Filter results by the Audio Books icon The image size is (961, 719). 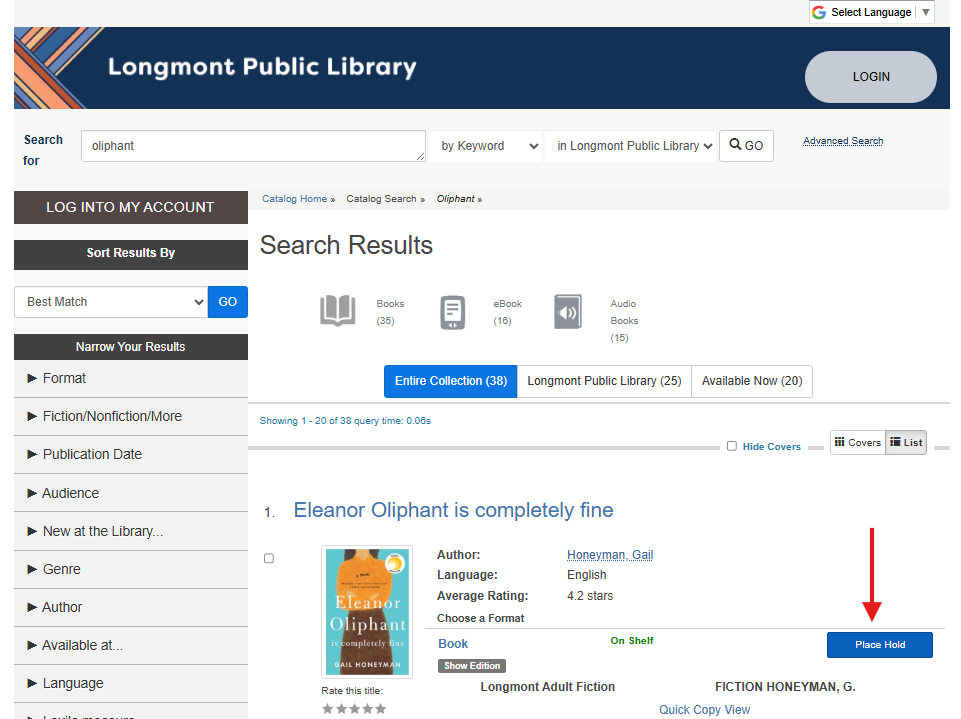[x=568, y=311]
